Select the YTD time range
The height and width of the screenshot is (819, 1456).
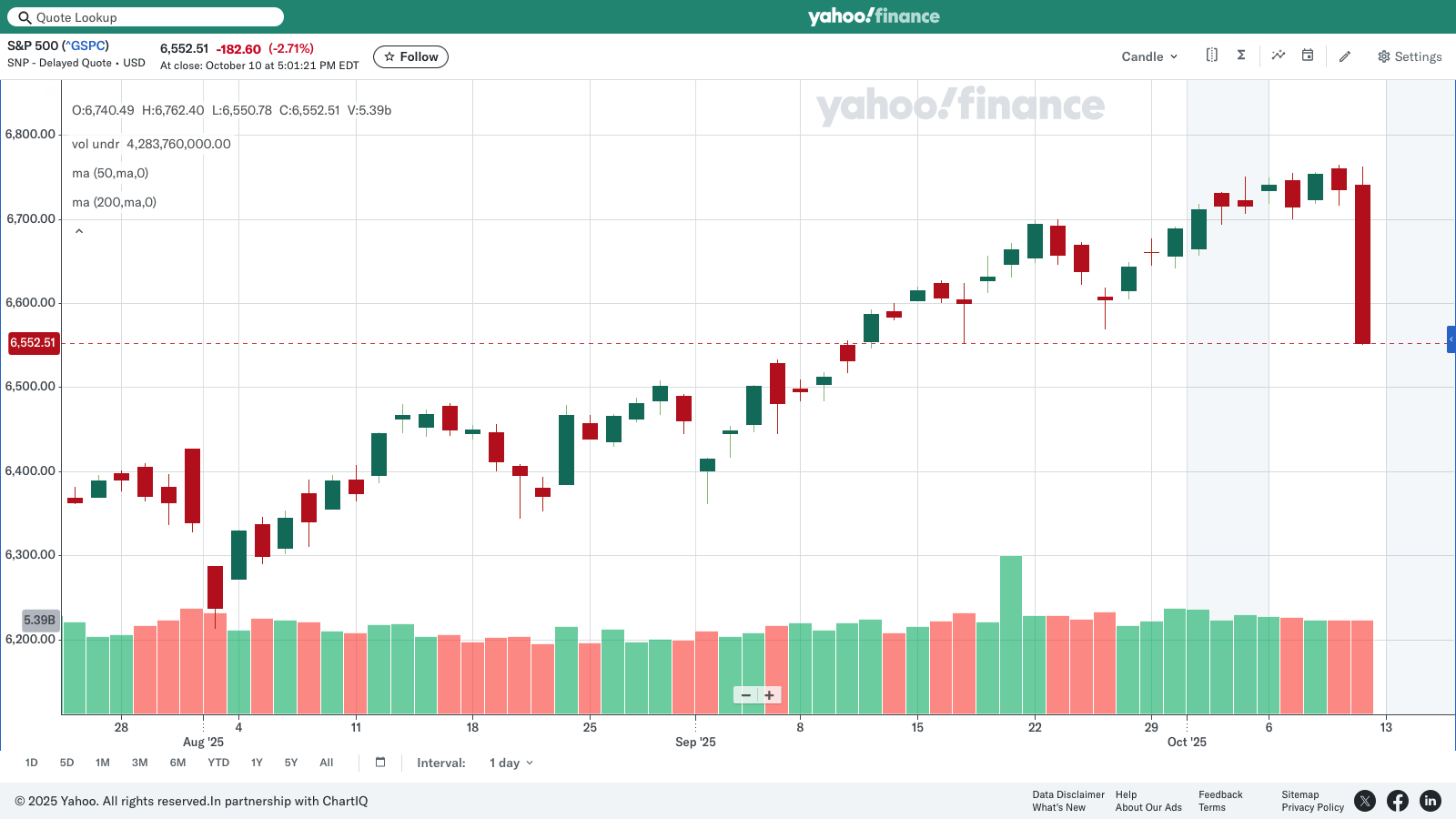point(218,763)
